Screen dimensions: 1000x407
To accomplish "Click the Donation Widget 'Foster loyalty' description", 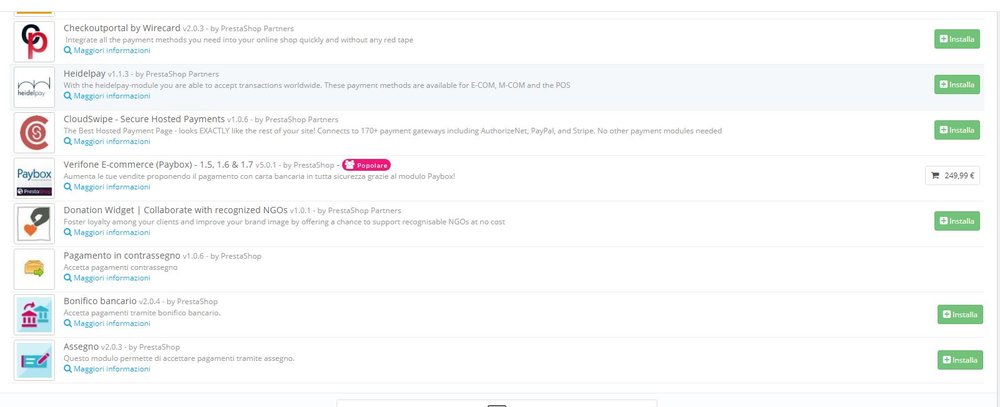I will (x=284, y=221).
